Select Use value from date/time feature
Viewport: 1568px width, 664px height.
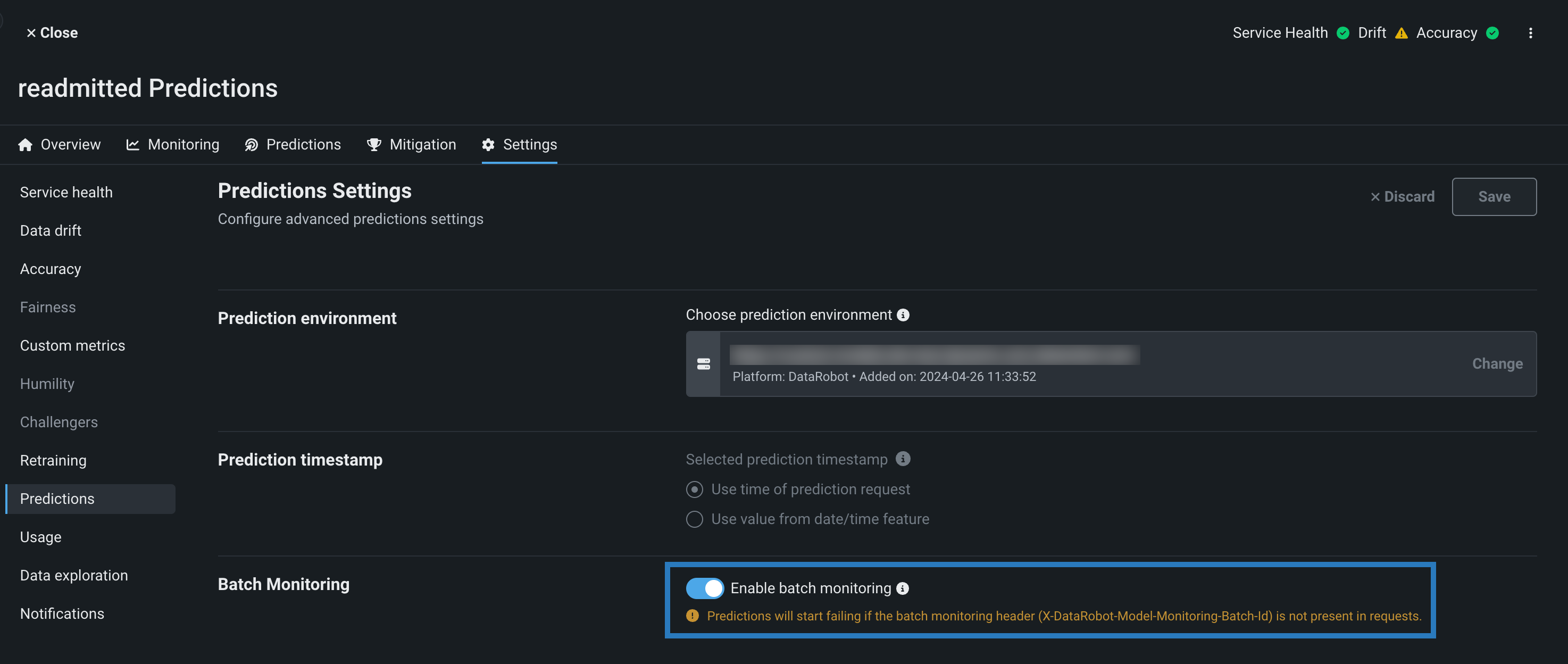695,519
